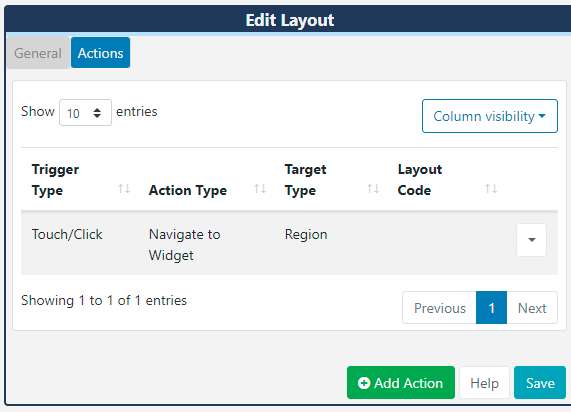Viewport: 571px width, 412px height.
Task: Open the Show entries count selector
Action: tap(86, 113)
